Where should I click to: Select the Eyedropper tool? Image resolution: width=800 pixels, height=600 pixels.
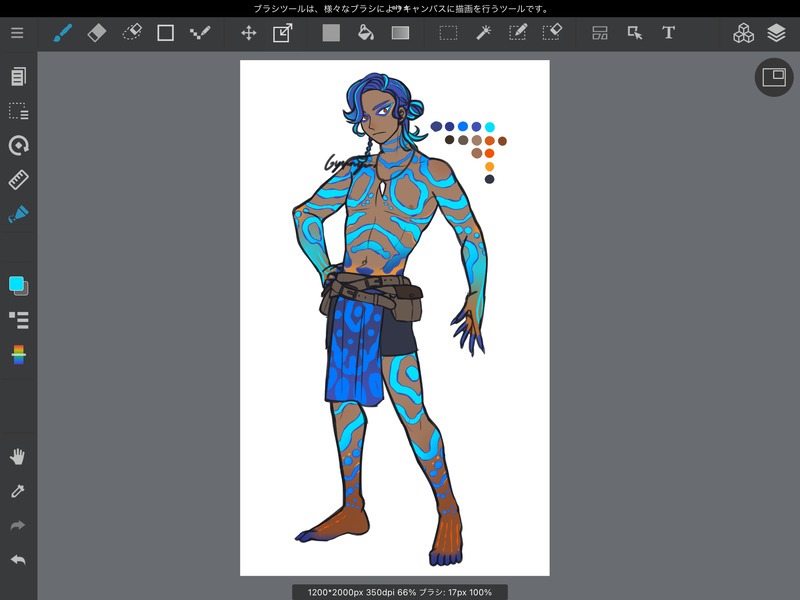point(18,491)
